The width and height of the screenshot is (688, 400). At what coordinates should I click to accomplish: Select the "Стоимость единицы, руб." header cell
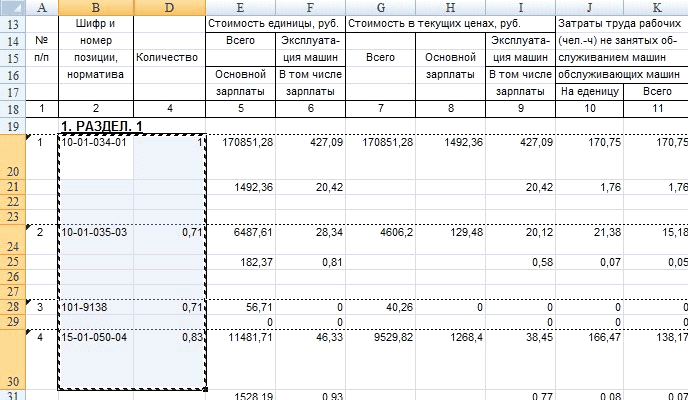pyautogui.click(x=275, y=22)
